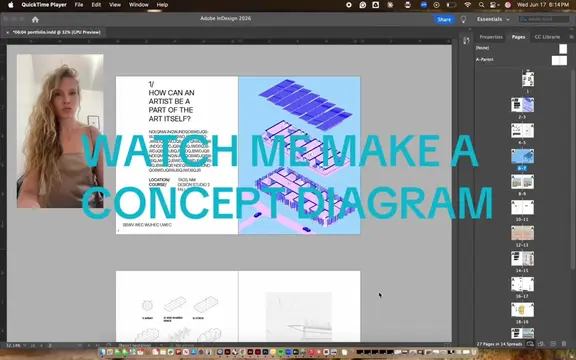Open the zoom level dropdown 32.14%
The image size is (576, 360).
point(25,345)
